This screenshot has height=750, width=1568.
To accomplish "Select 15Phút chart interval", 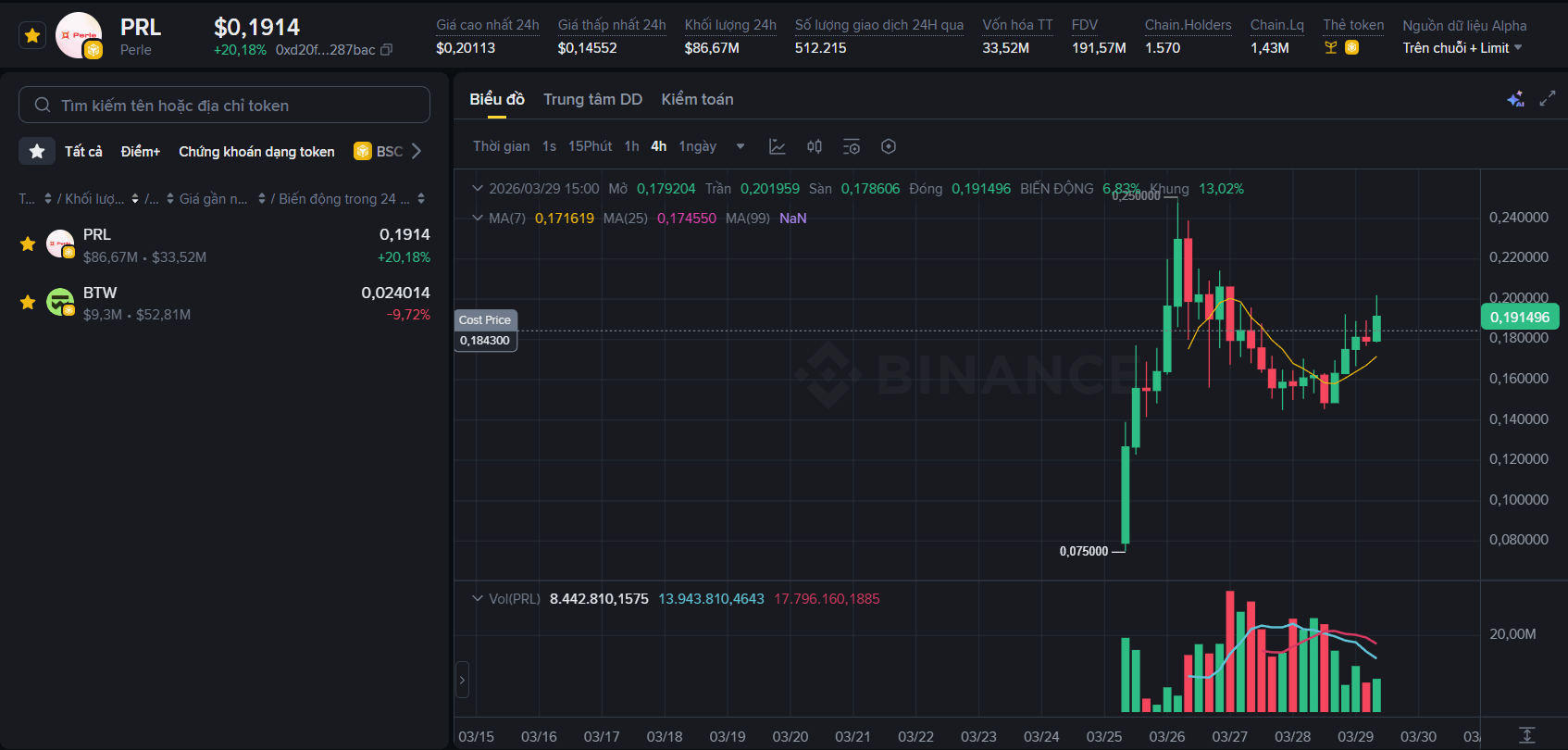I will [x=590, y=146].
